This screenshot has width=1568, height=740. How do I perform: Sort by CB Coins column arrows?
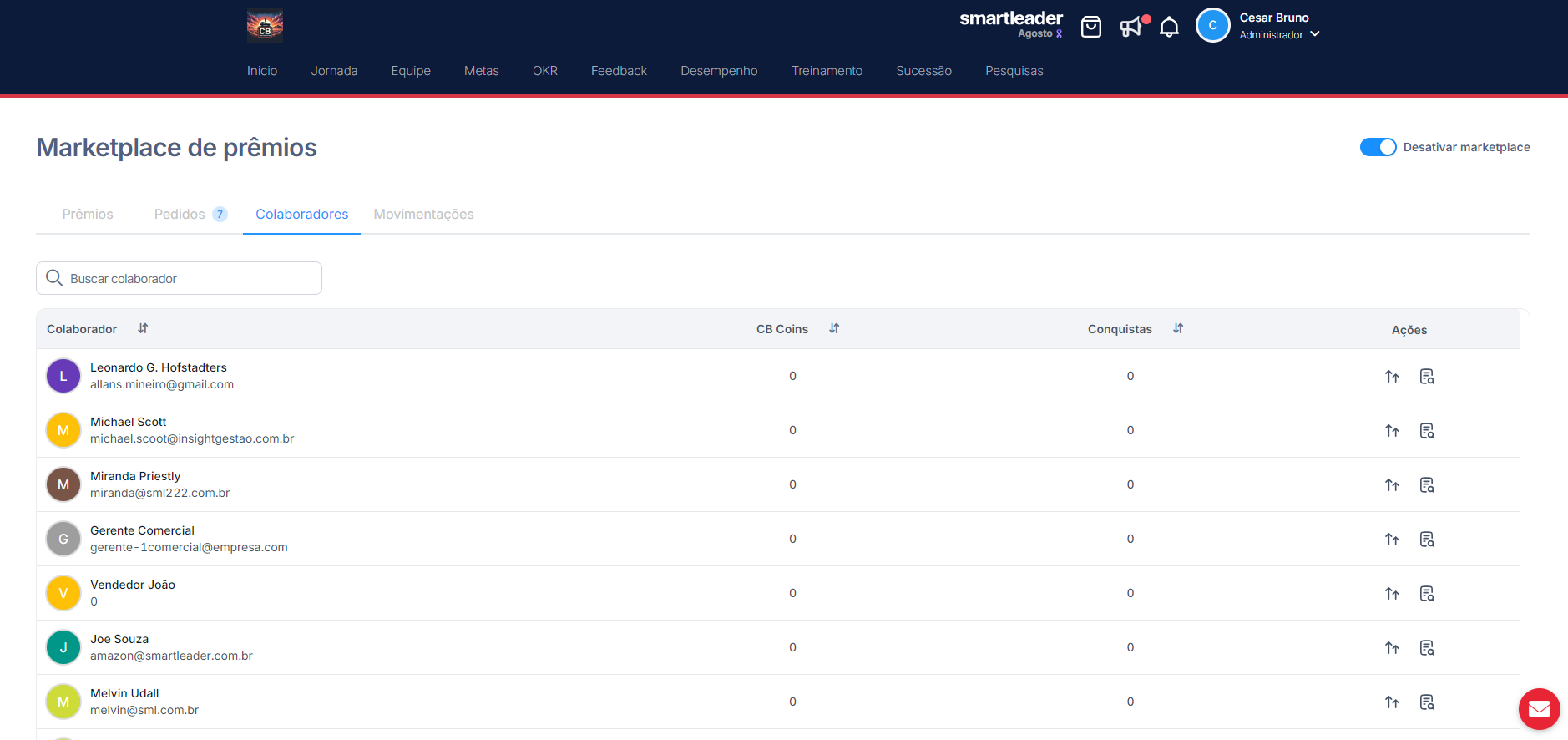[x=834, y=328]
